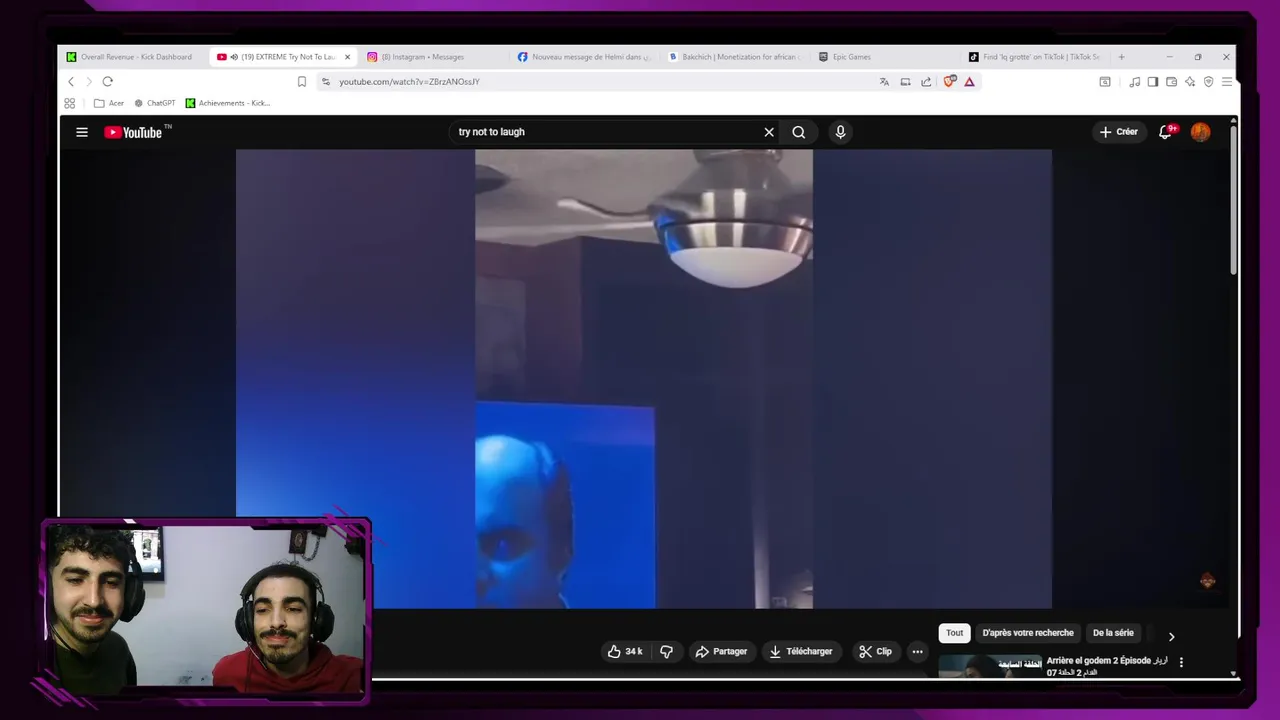Viewport: 1280px width, 720px height.
Task: Go back in the browser
Action: (71, 81)
